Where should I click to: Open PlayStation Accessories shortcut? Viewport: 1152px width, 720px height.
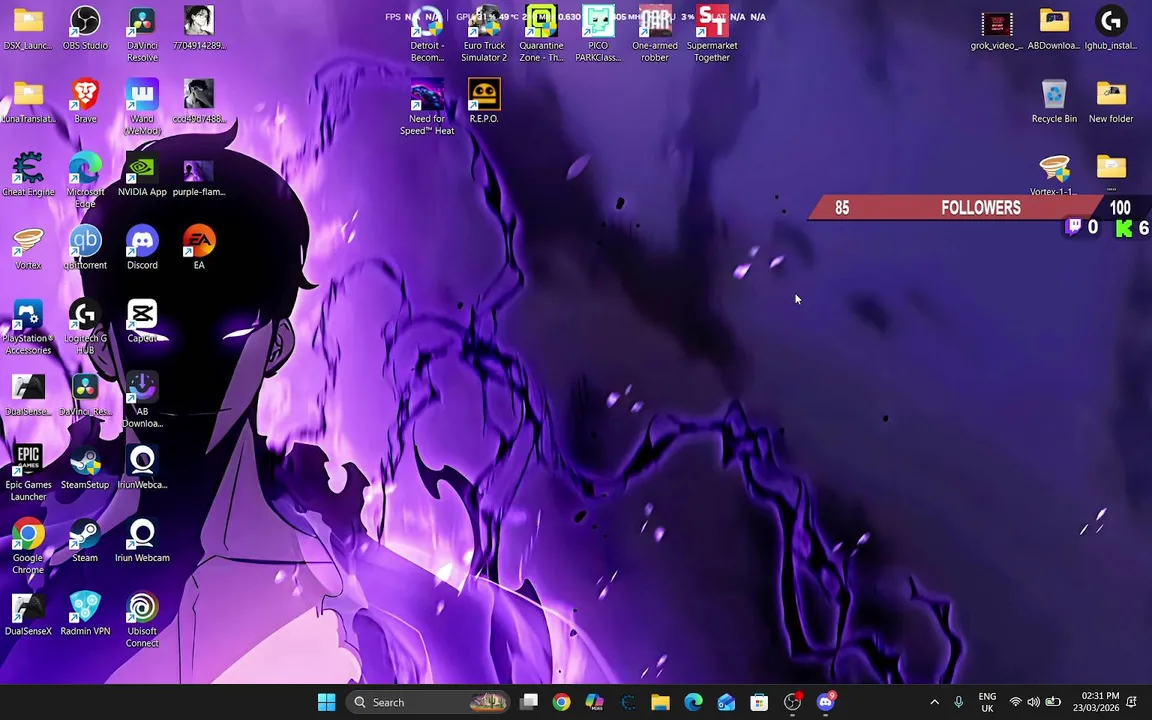tap(28, 328)
